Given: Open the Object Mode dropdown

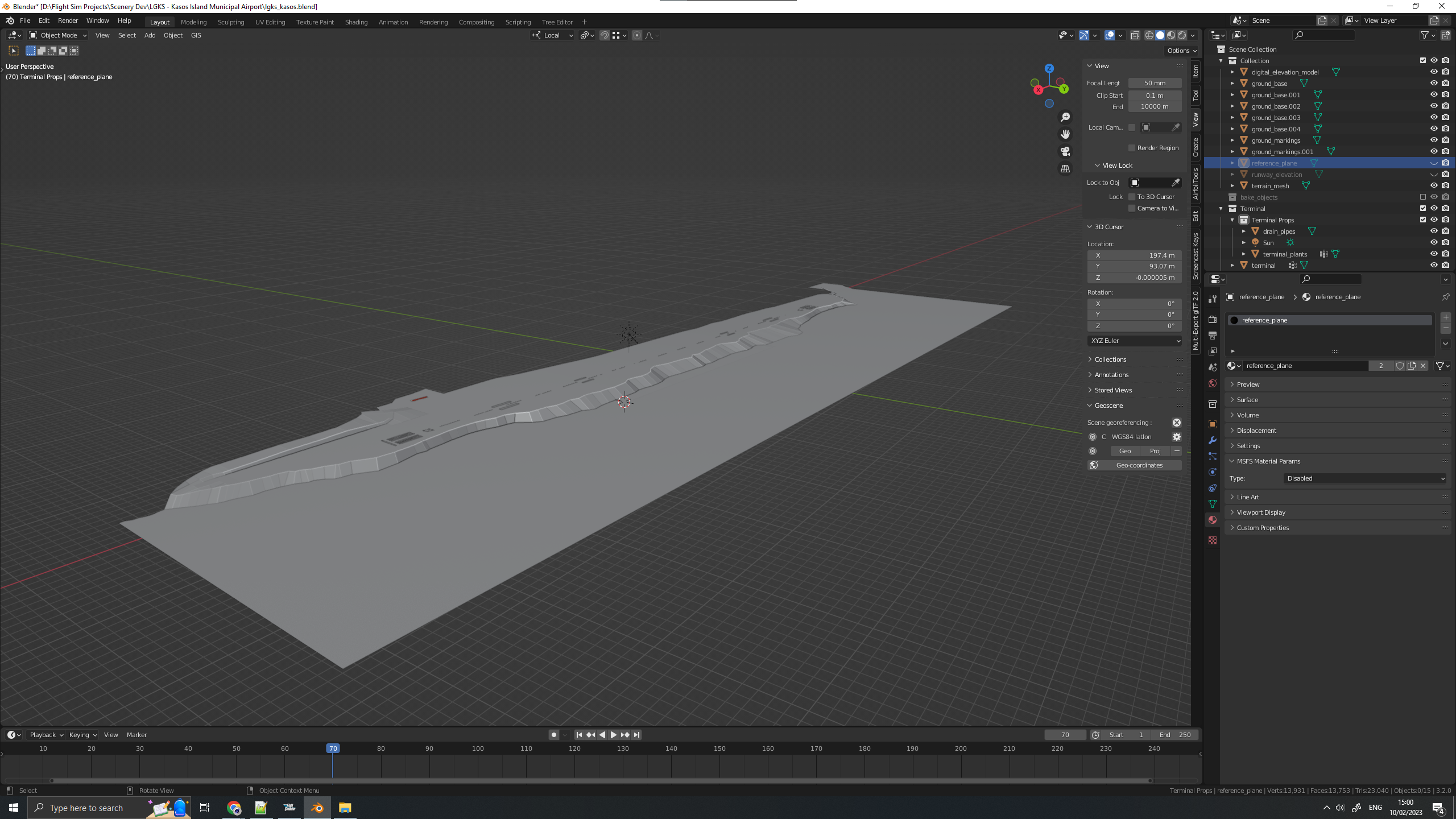Looking at the screenshot, I should [x=58, y=35].
